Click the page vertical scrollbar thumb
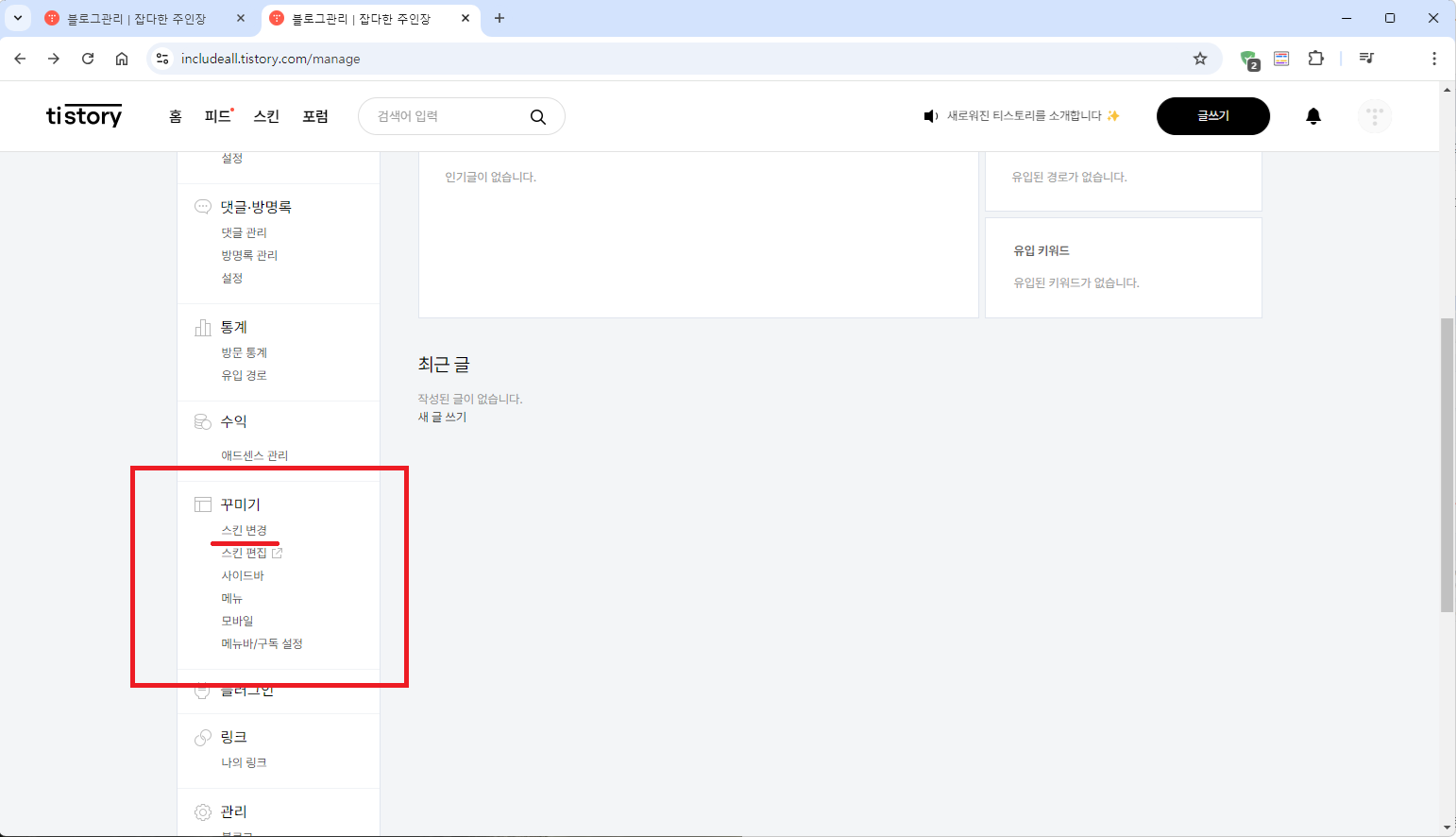 pos(1447,465)
